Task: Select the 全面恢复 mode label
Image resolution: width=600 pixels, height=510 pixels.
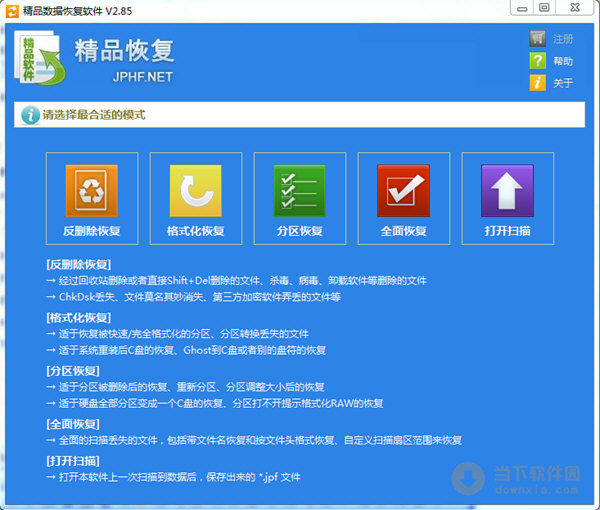Action: point(404,231)
